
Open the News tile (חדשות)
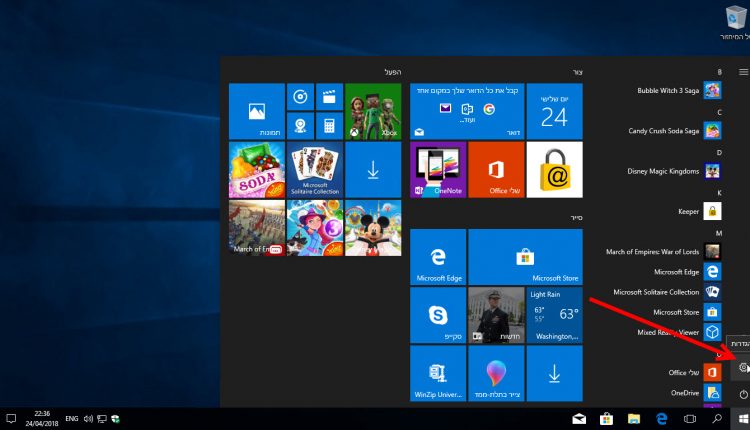click(496, 316)
